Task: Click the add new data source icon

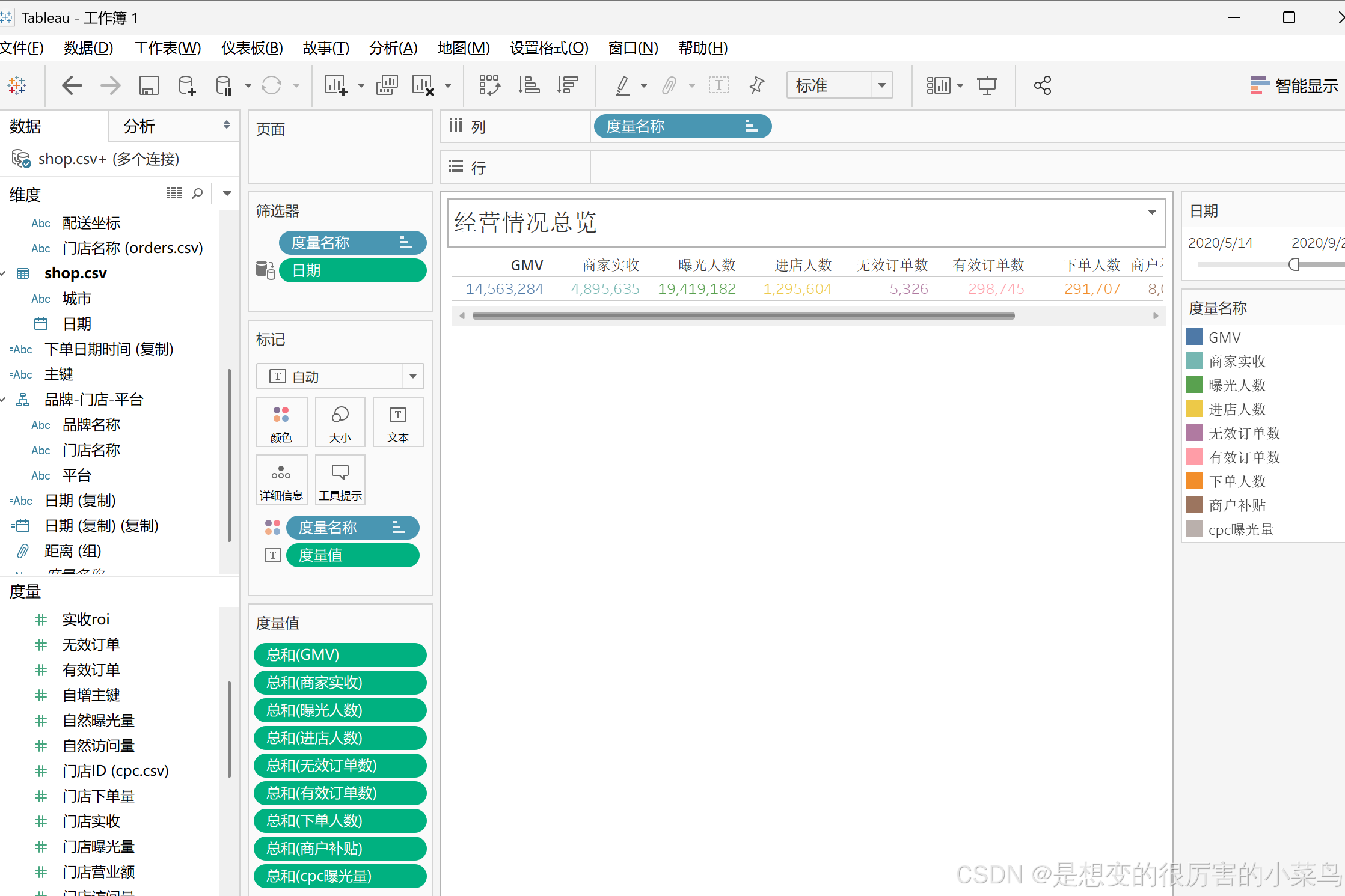Action: pyautogui.click(x=187, y=86)
